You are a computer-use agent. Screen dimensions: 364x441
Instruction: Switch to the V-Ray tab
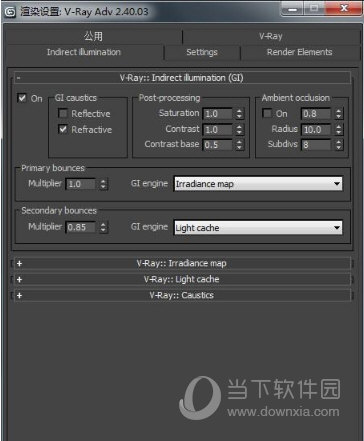tap(271, 36)
